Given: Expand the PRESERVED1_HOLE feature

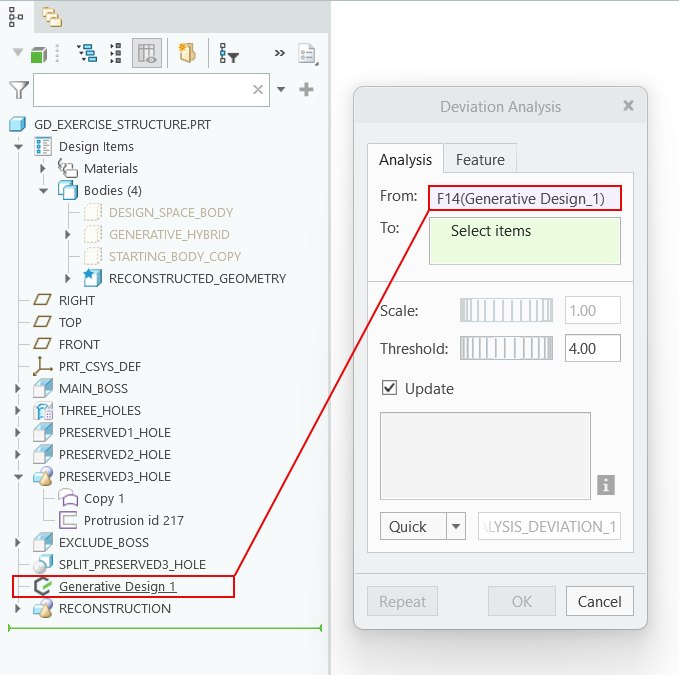Looking at the screenshot, I should [17, 433].
